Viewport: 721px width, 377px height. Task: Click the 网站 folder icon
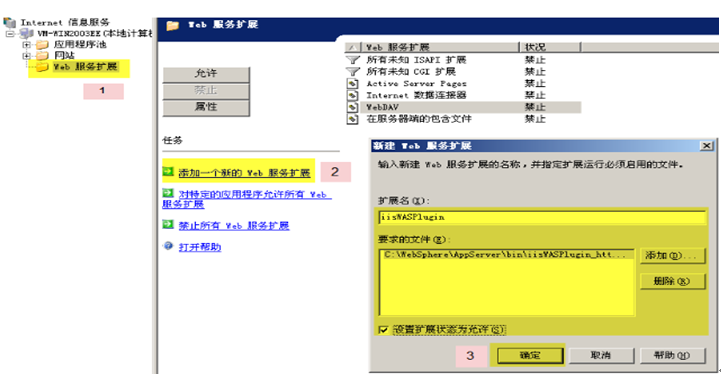coord(42,56)
